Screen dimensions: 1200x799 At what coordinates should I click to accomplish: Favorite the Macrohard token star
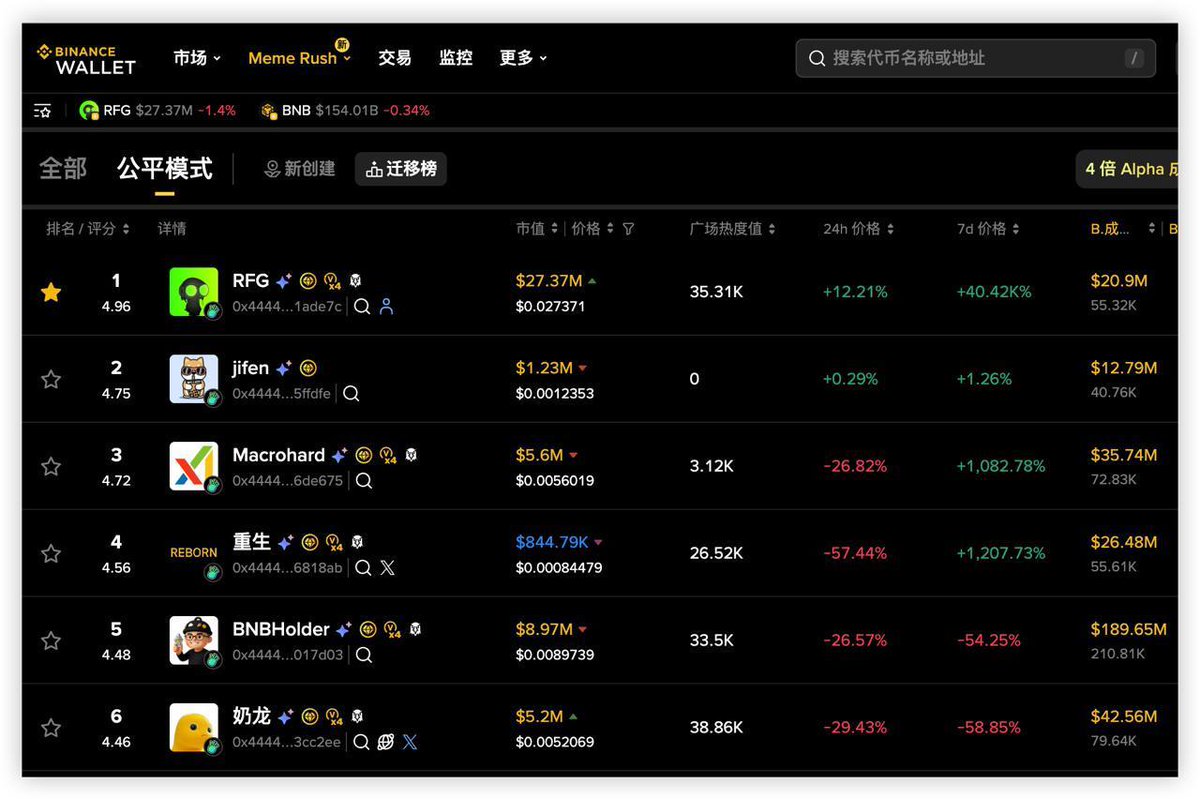pyautogui.click(x=51, y=466)
